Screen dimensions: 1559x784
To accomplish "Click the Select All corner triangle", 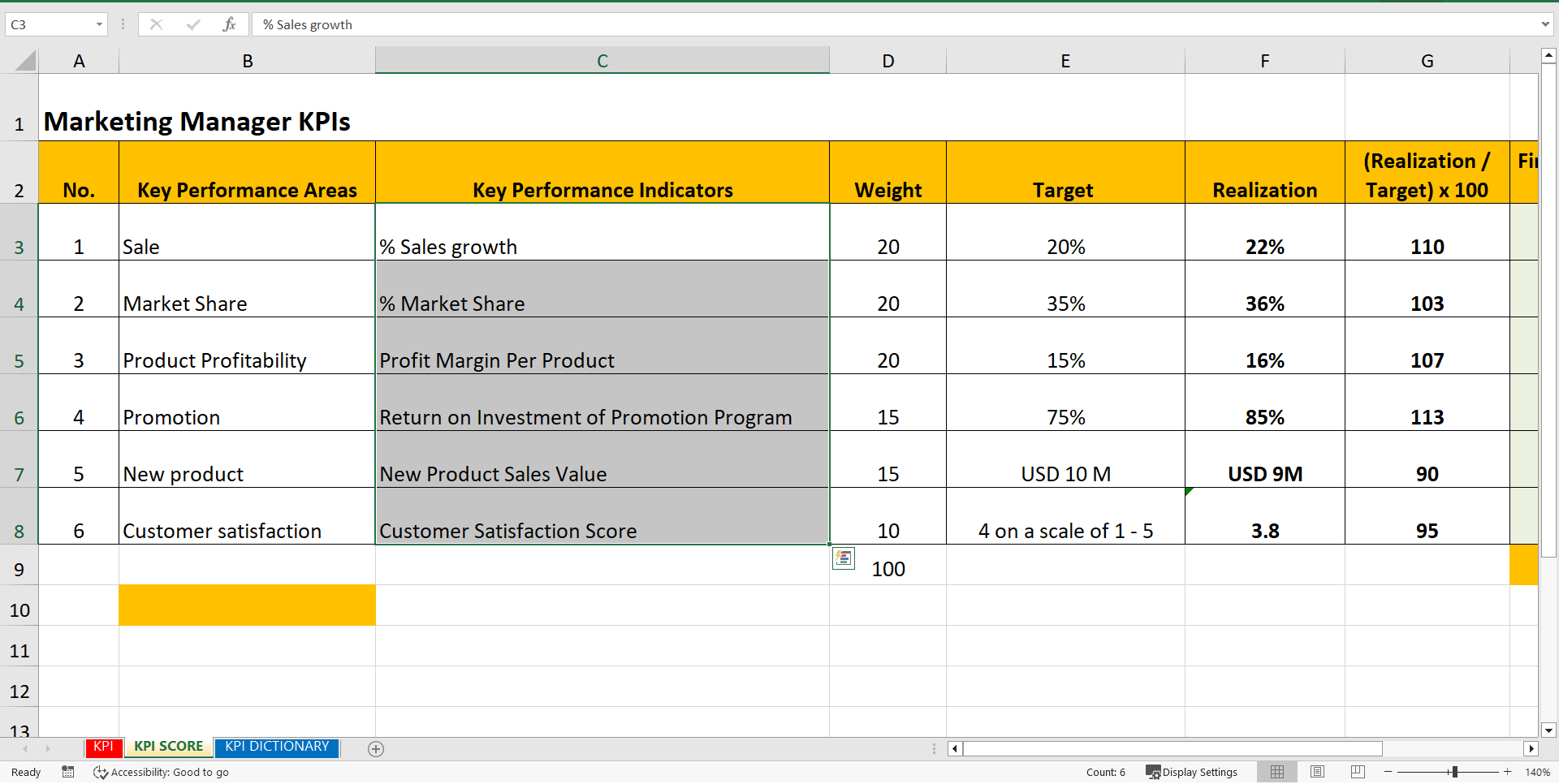I will (x=25, y=61).
